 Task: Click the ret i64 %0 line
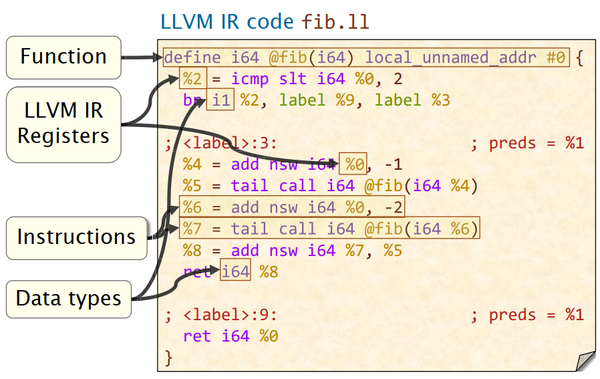point(231,336)
